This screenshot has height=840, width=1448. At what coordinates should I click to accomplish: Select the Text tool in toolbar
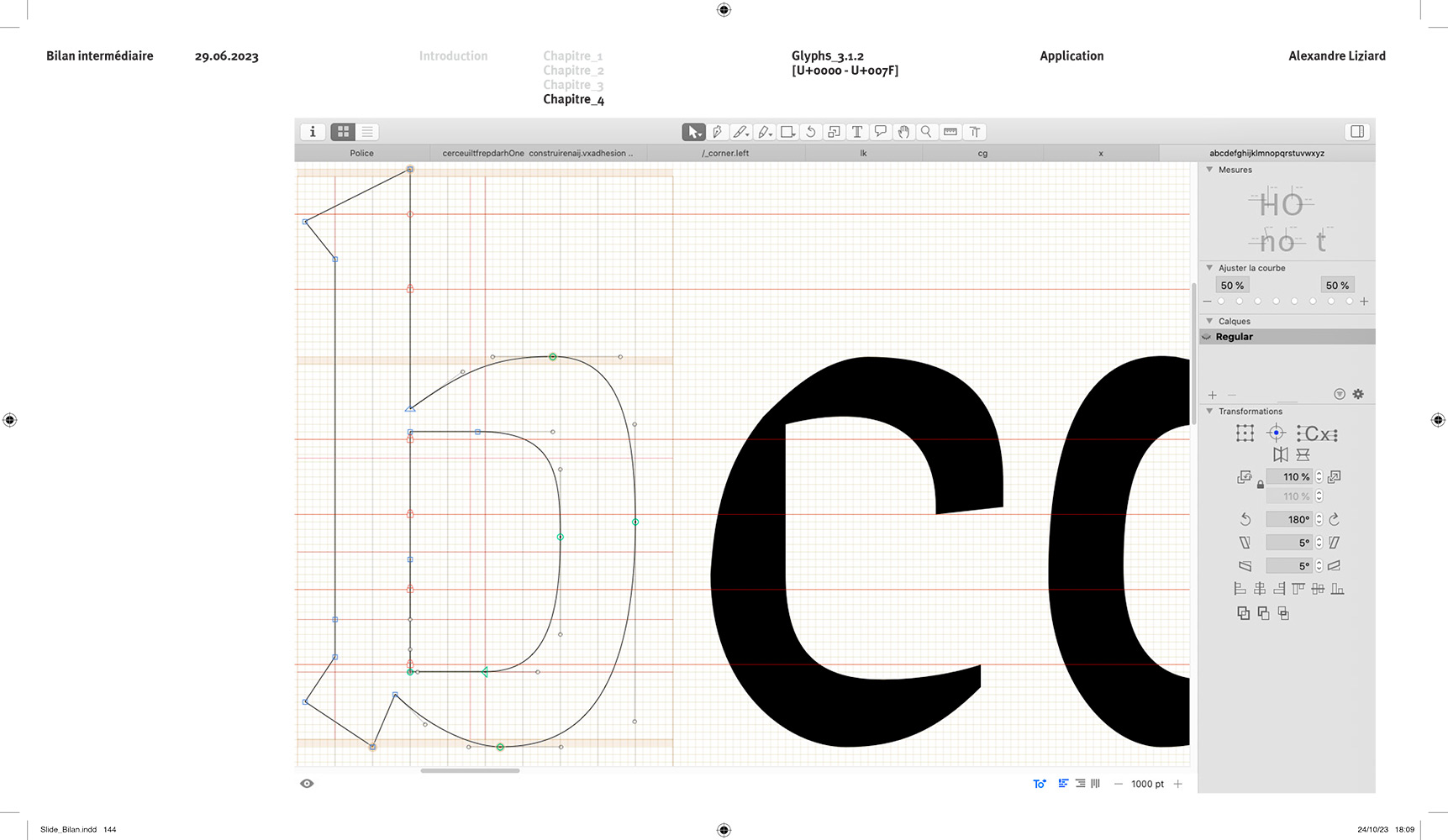coord(857,132)
